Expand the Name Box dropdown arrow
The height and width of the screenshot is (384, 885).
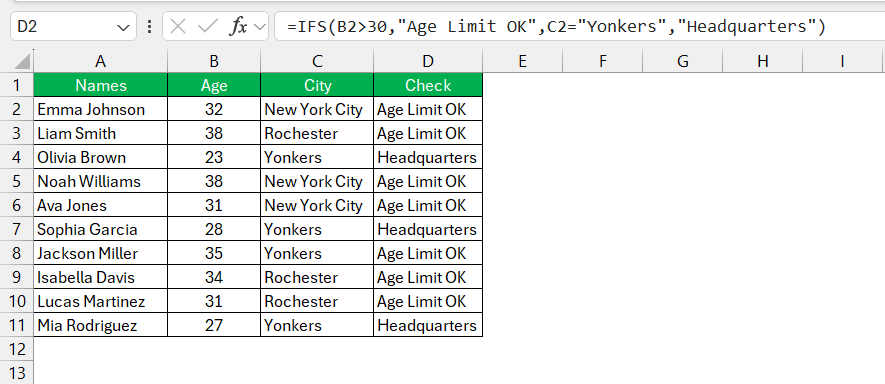coord(122,27)
